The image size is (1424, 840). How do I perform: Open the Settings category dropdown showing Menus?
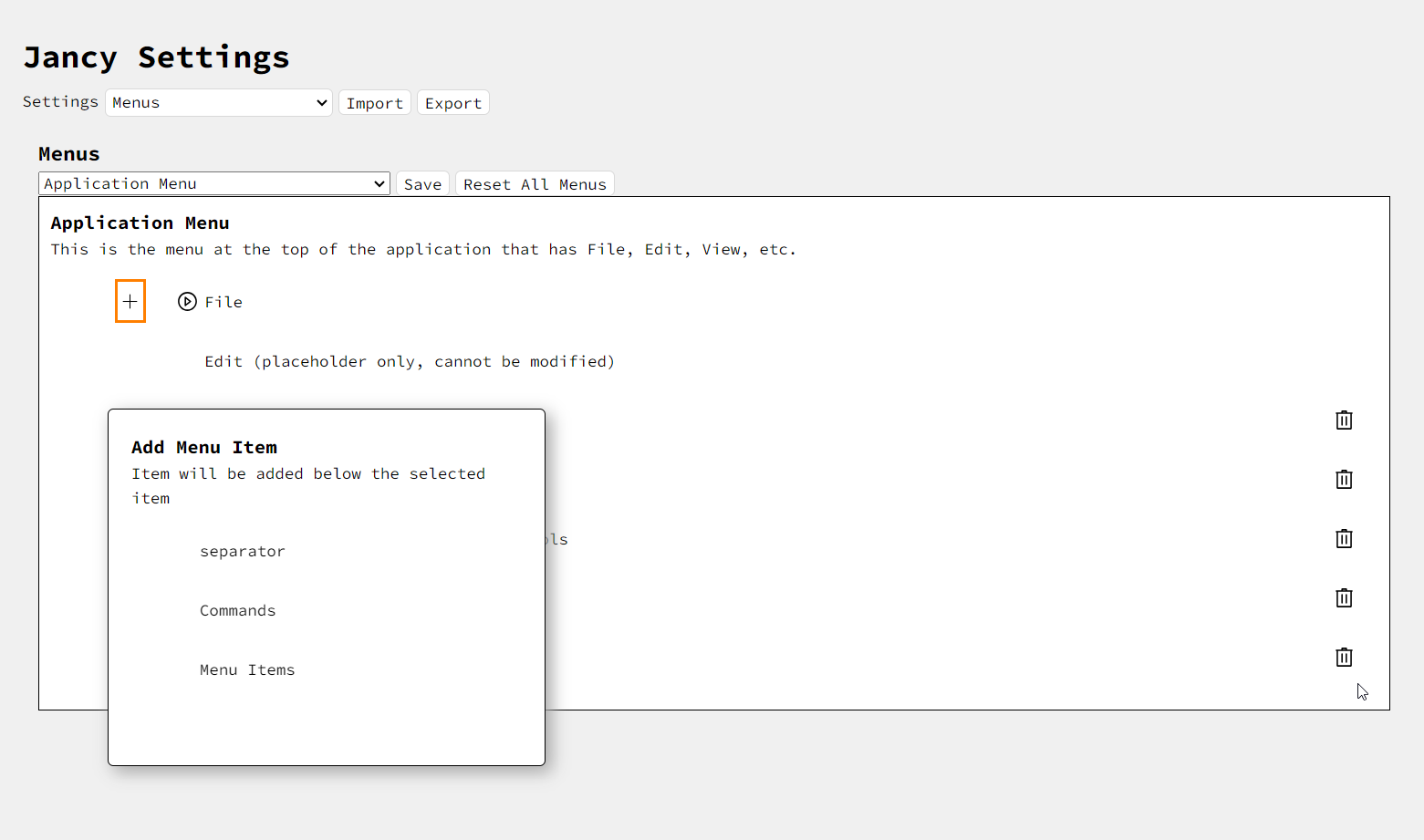point(219,102)
